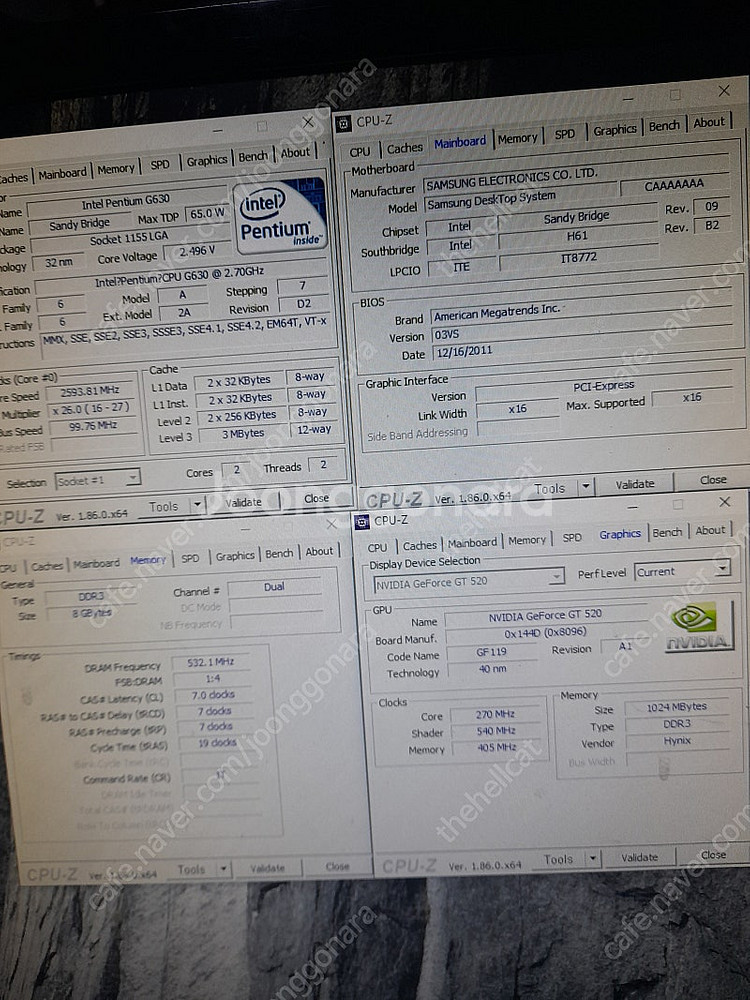Viewport: 750px width, 1000px height.
Task: Expand Tools arrow in Mainboard window
Action: tap(586, 487)
